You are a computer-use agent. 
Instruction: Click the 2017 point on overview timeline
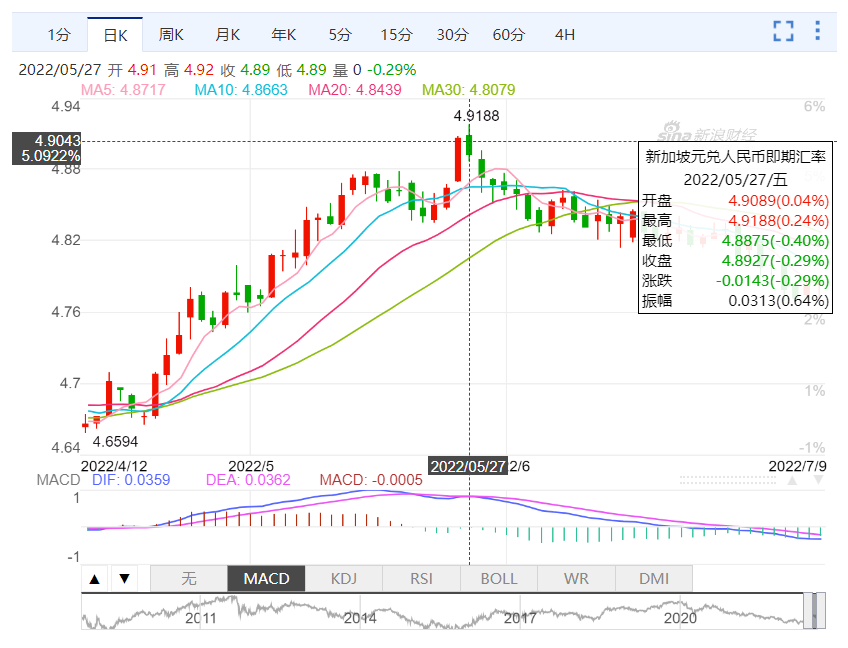(x=520, y=618)
